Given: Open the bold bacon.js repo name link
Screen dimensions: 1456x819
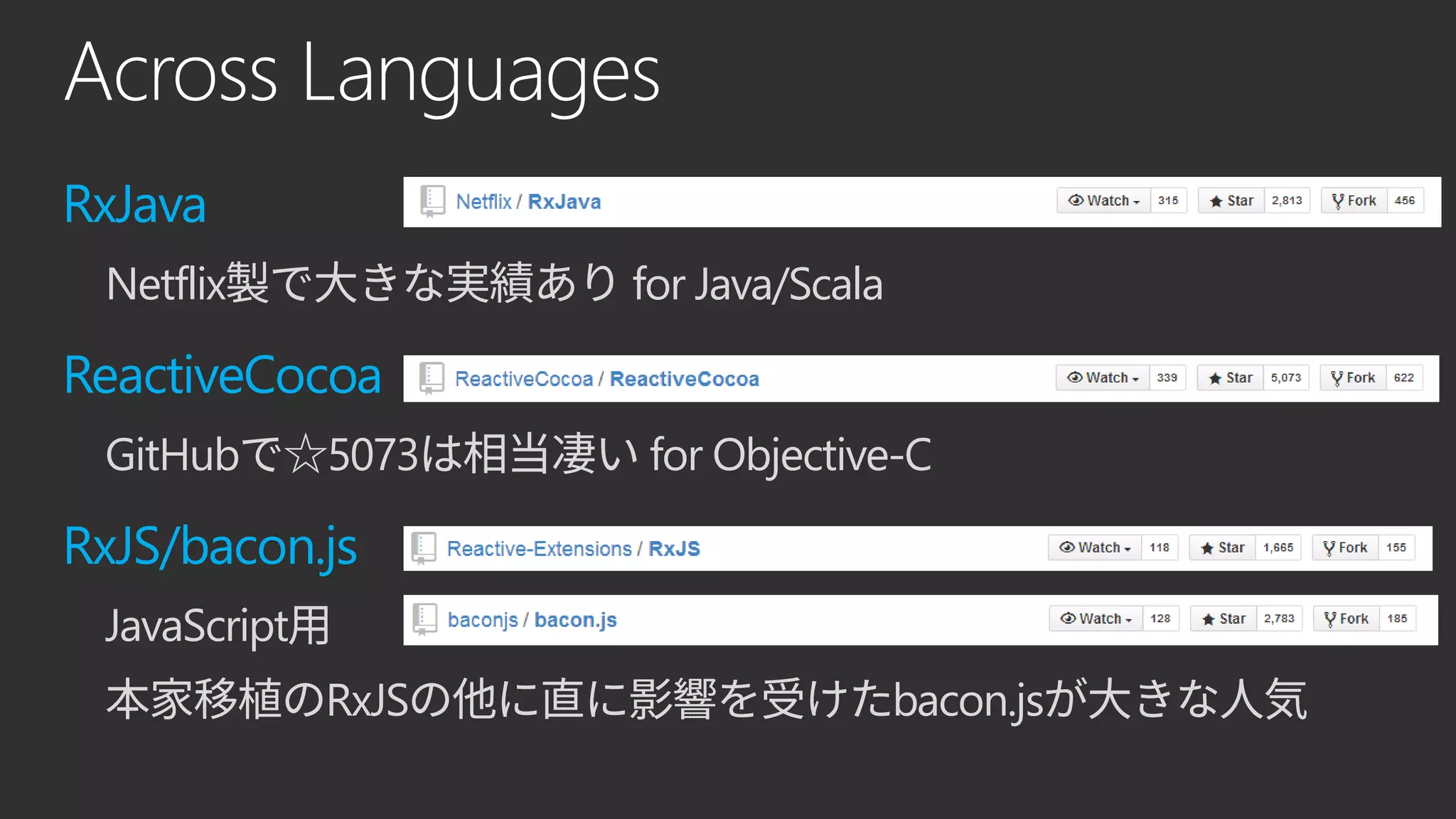Looking at the screenshot, I should coord(576,620).
